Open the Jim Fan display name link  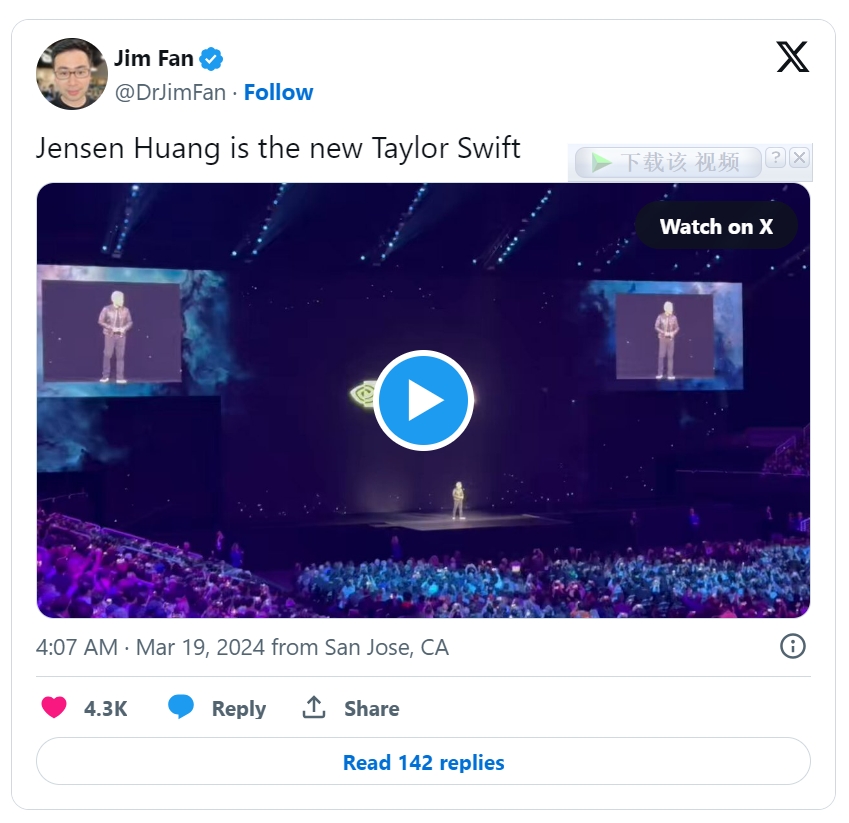point(153,59)
